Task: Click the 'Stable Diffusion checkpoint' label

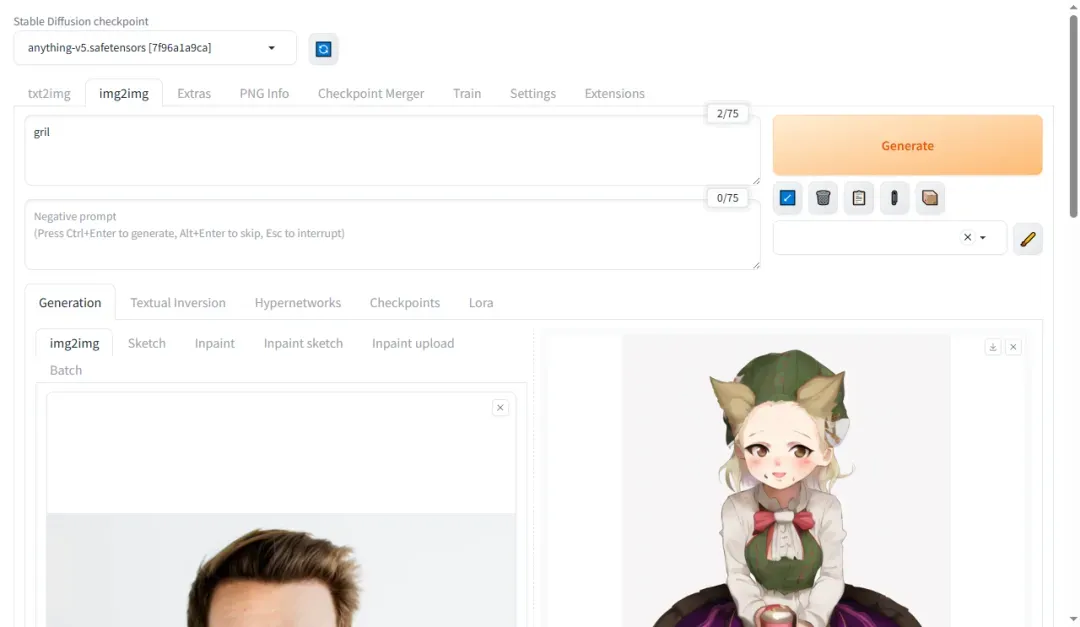Action: point(81,21)
